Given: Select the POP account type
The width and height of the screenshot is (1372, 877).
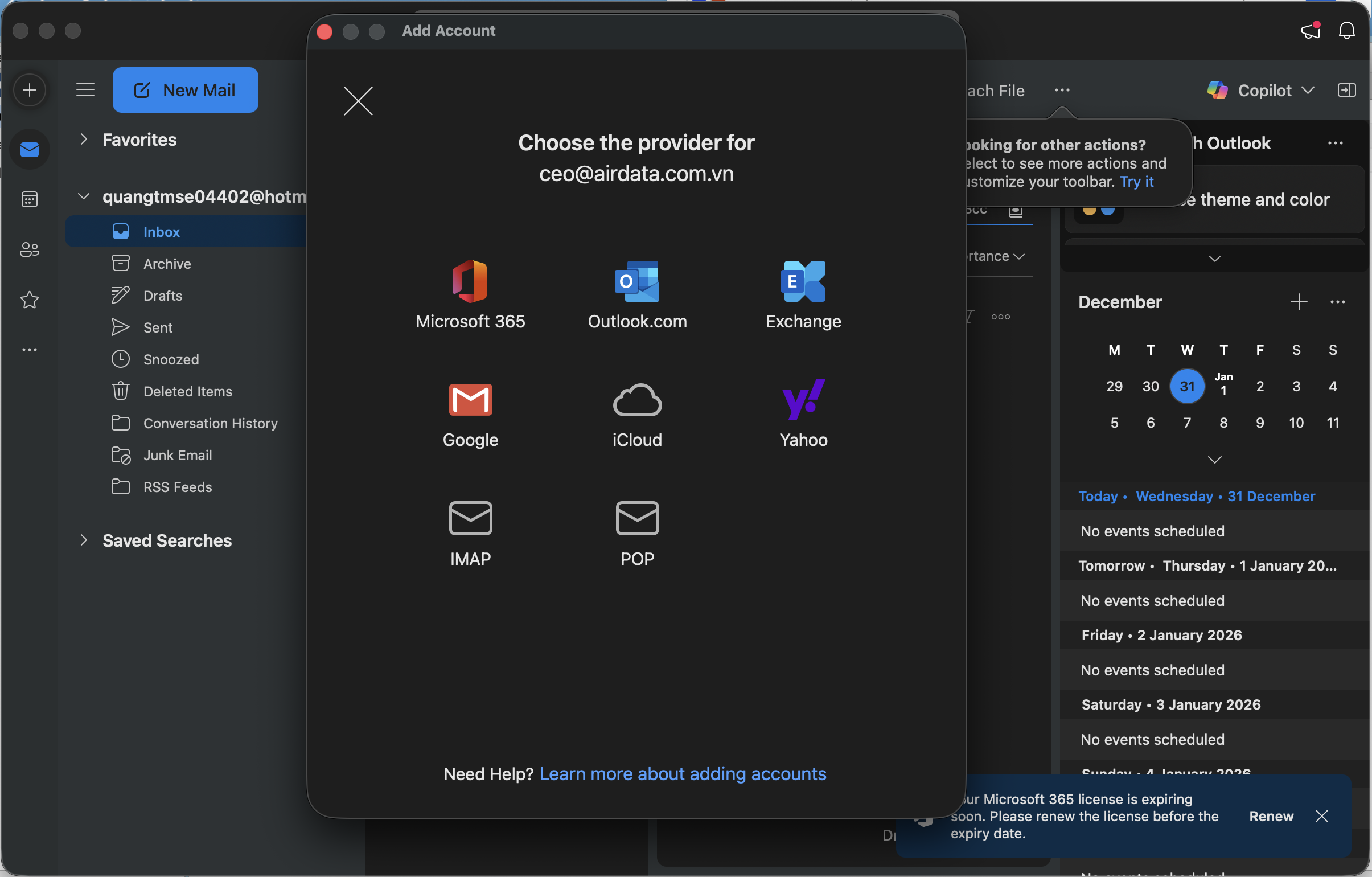Looking at the screenshot, I should coord(636,519).
